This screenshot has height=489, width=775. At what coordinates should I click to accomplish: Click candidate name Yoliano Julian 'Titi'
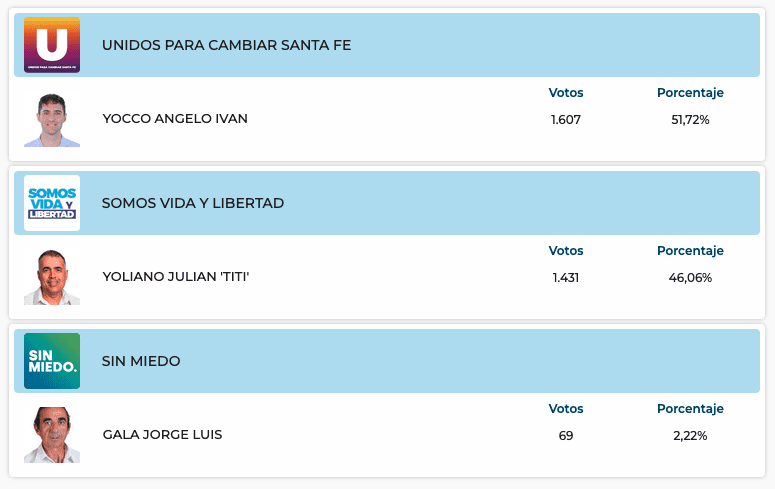(176, 277)
